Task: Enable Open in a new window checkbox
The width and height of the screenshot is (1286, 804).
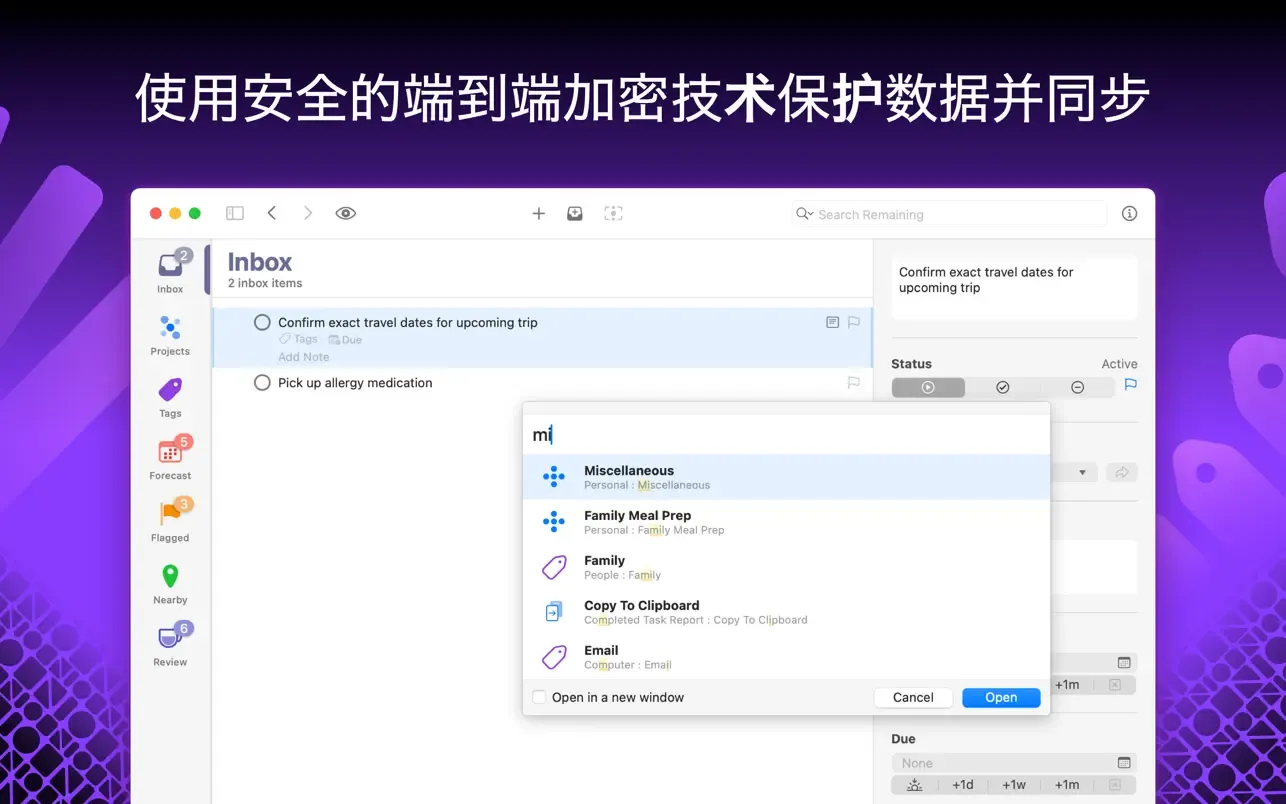Action: [x=539, y=697]
